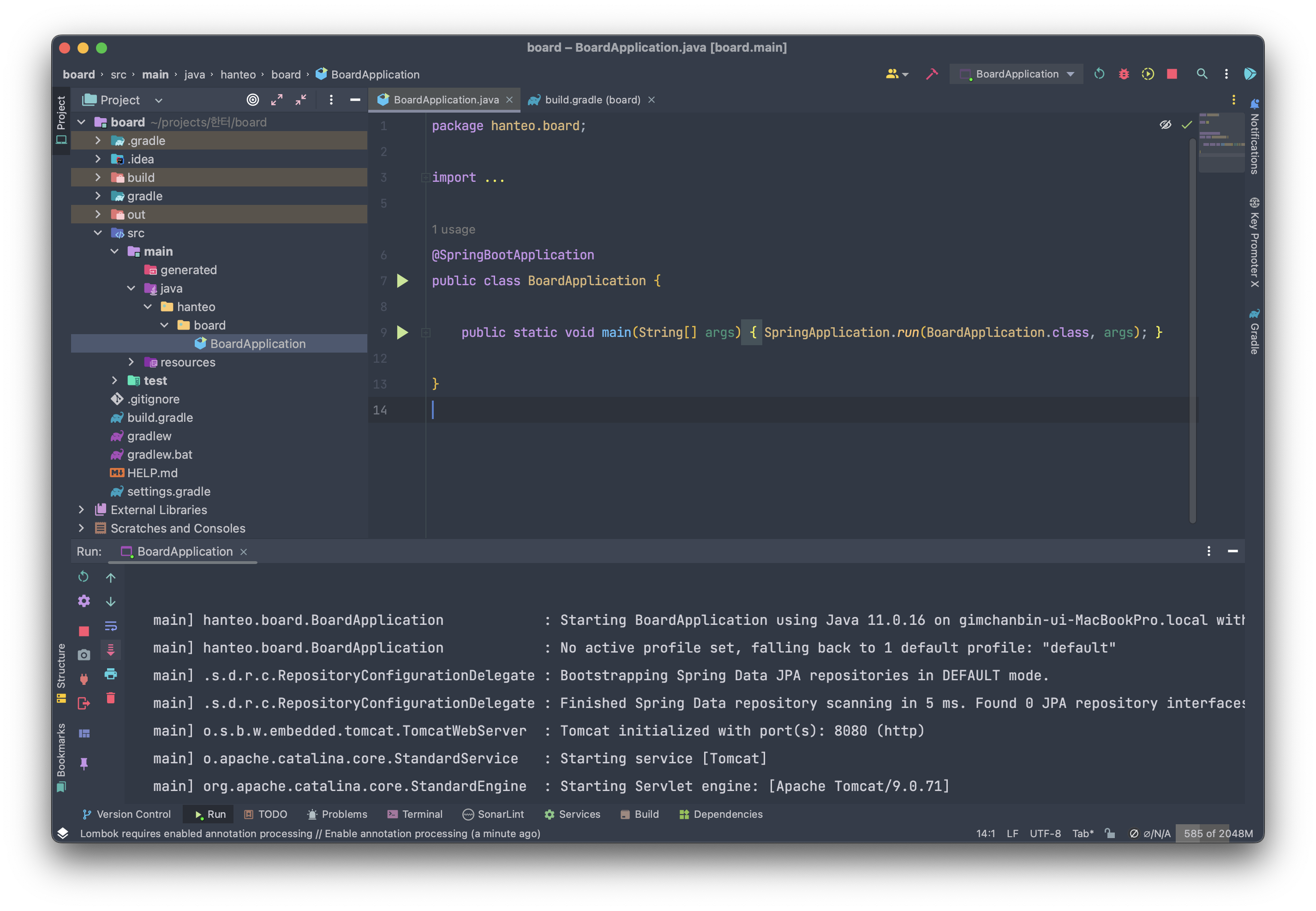
Task: Open Search Everywhere magnifier icon
Action: point(1201,74)
